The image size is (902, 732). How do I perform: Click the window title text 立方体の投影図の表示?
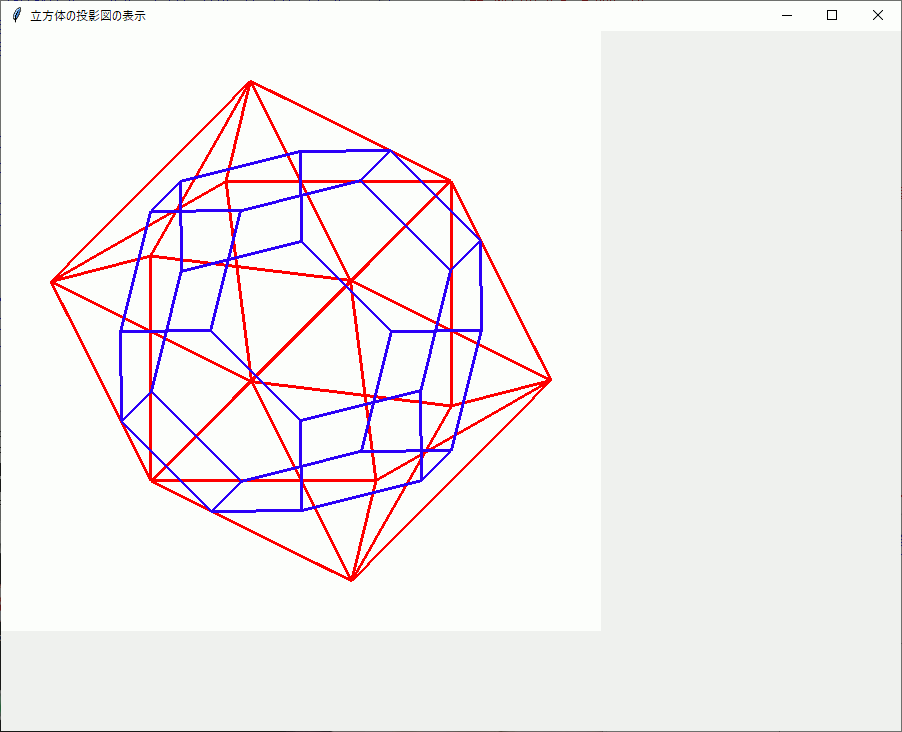pos(88,16)
